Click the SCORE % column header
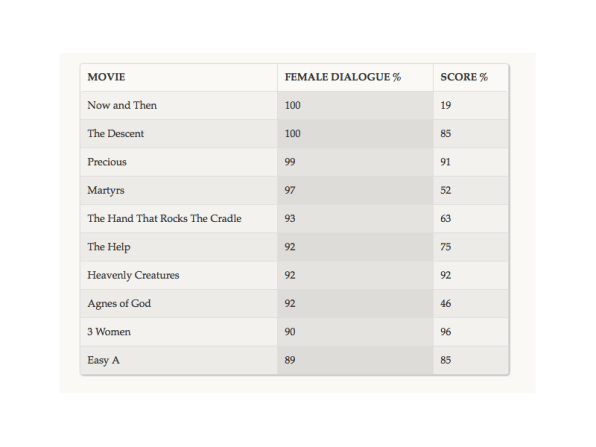Image resolution: width=596 pixels, height=447 pixels. 464,77
